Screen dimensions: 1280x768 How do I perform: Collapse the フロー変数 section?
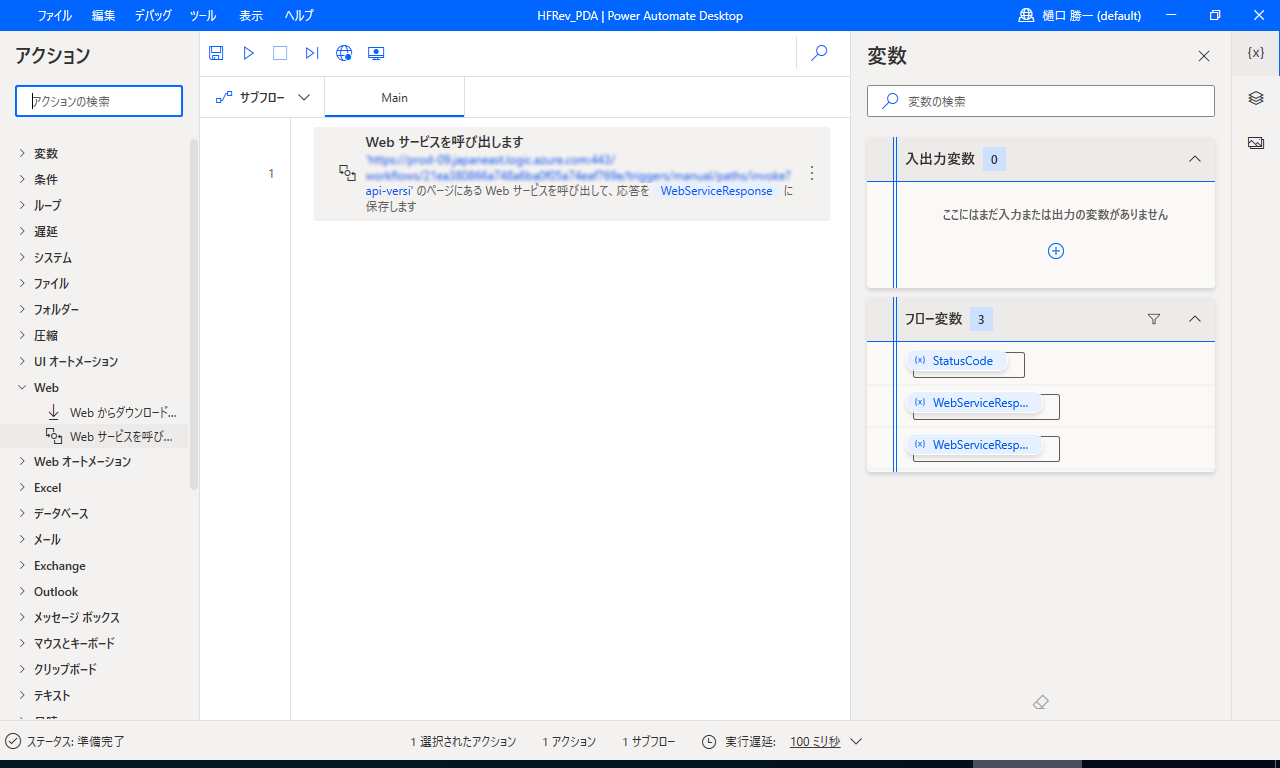[x=1194, y=319]
